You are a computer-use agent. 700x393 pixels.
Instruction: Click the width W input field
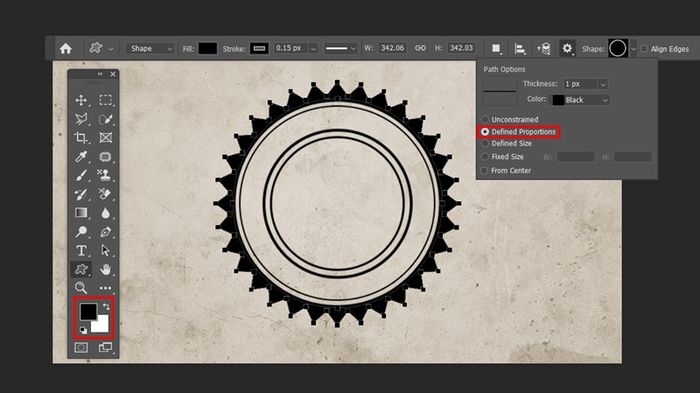[392, 48]
